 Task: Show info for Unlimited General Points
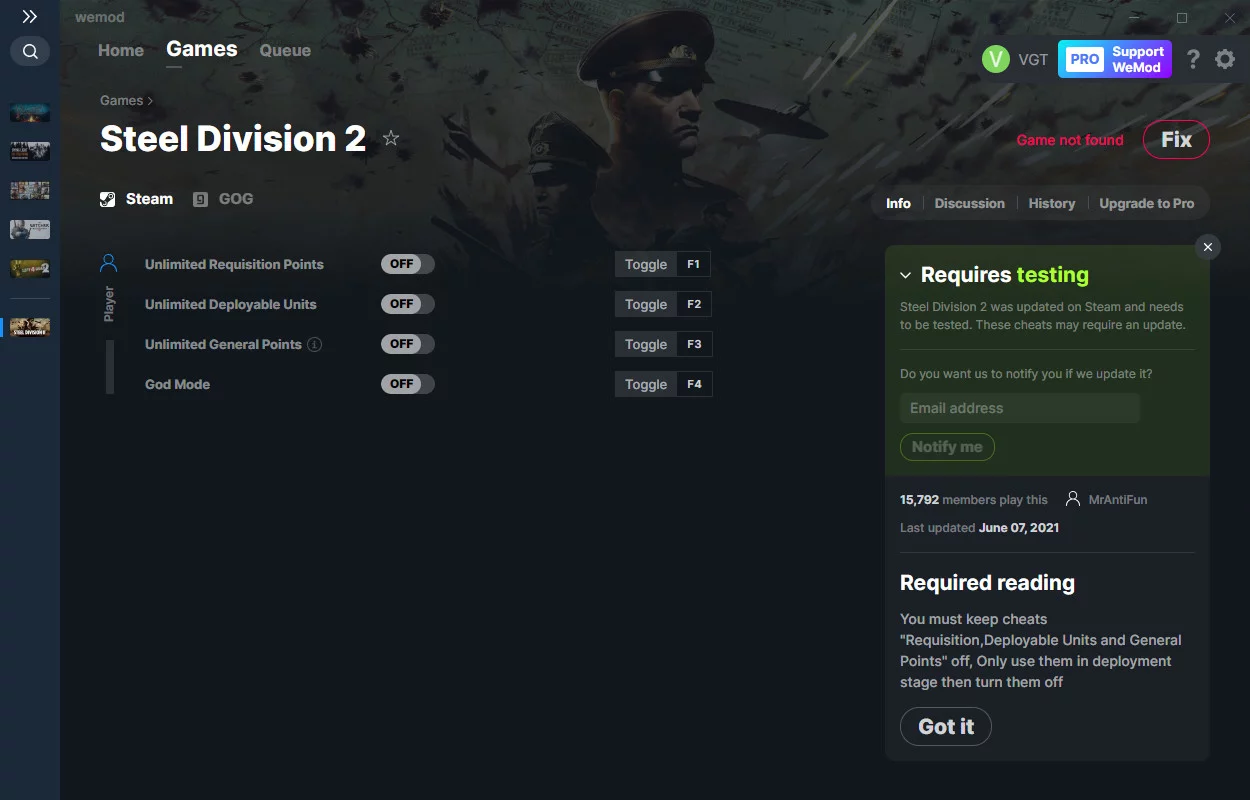(314, 344)
